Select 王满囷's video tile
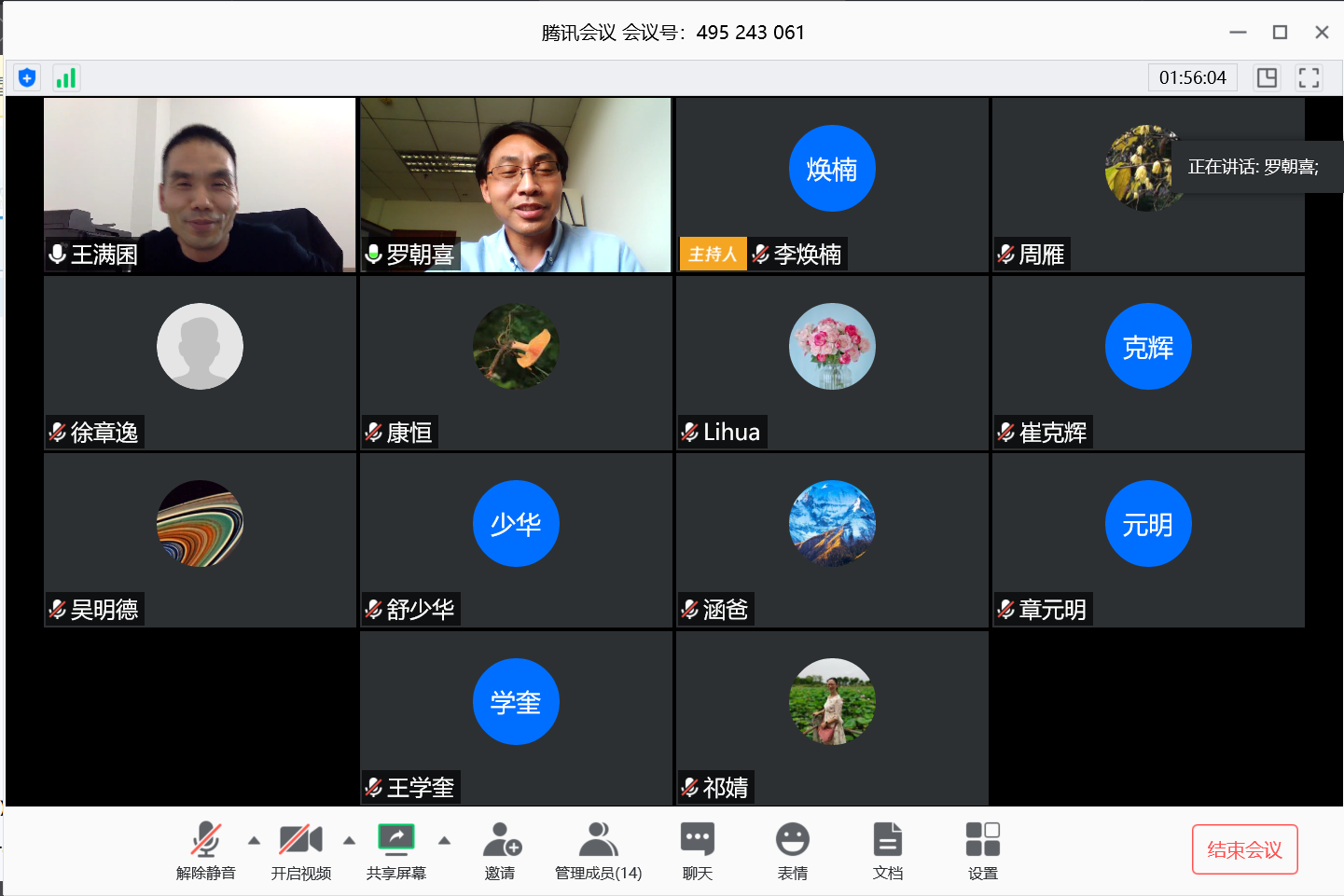1344x896 pixels. (x=200, y=185)
